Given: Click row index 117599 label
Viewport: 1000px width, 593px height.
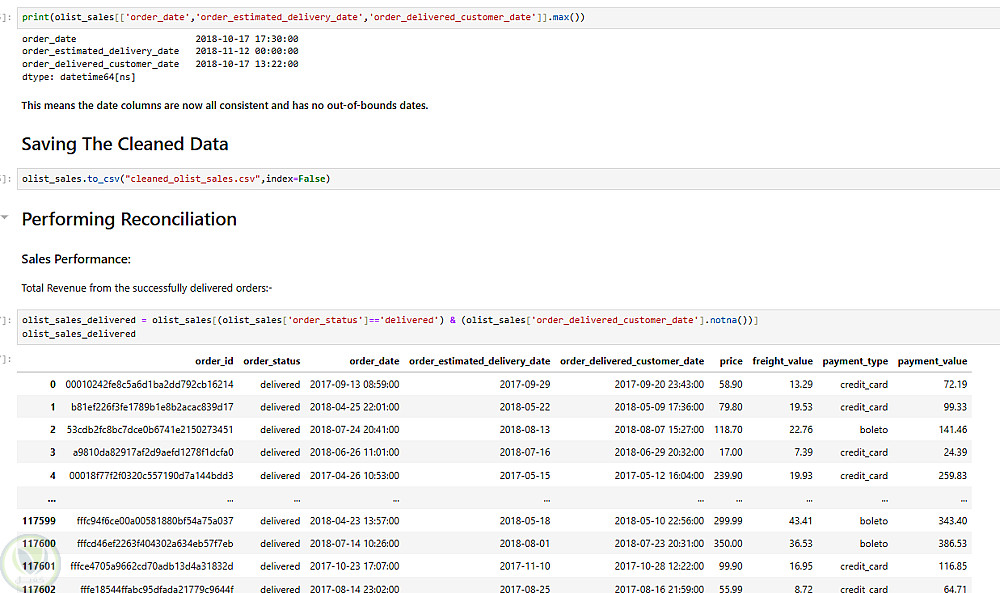Looking at the screenshot, I should pyautogui.click(x=40, y=521).
